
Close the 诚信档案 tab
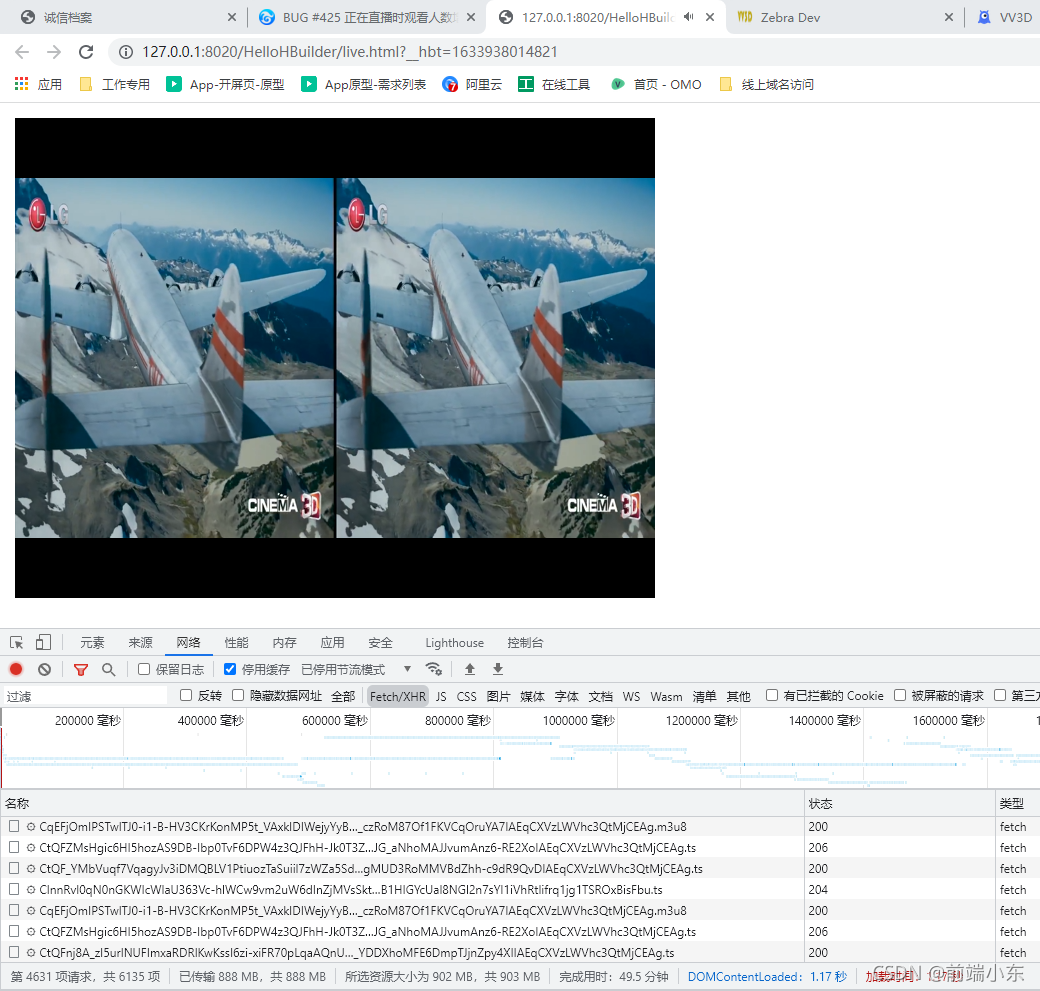(231, 17)
